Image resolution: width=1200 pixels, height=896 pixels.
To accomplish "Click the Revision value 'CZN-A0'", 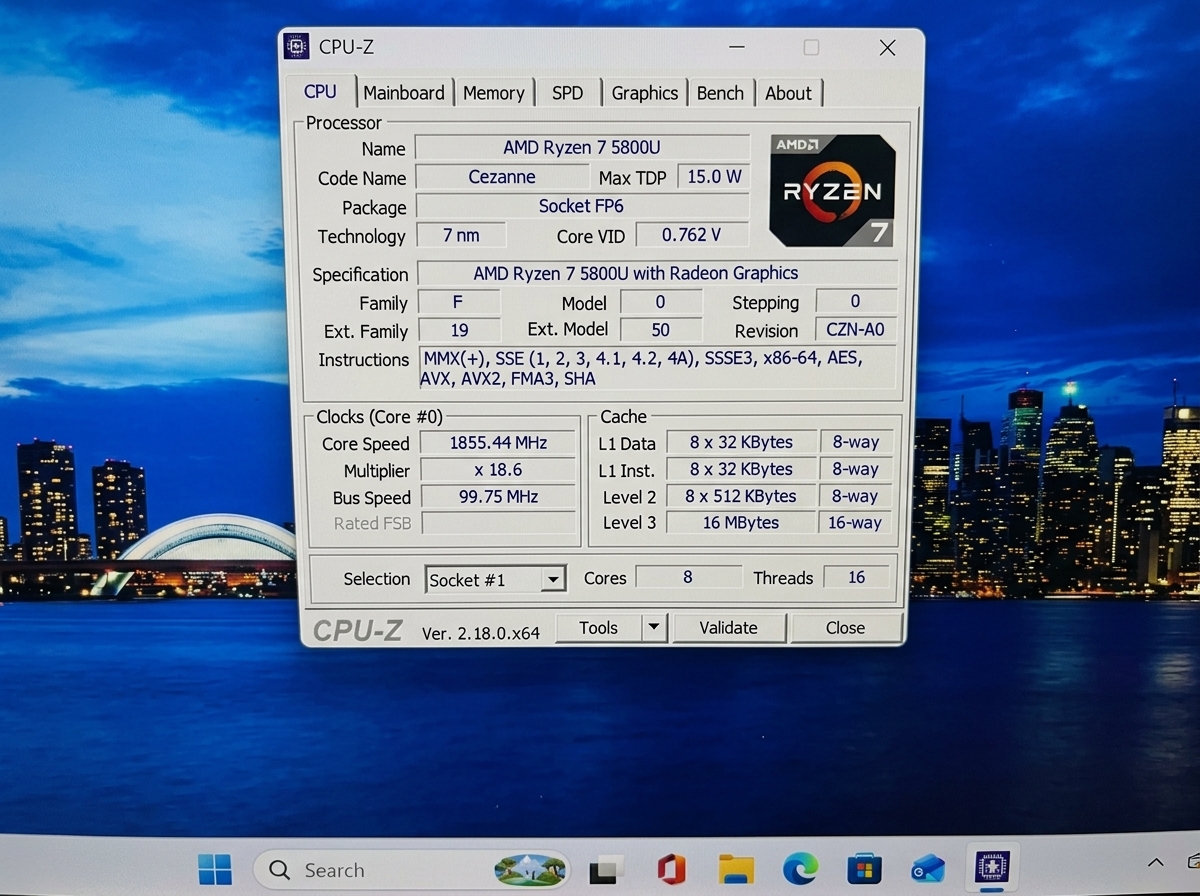I will point(855,329).
